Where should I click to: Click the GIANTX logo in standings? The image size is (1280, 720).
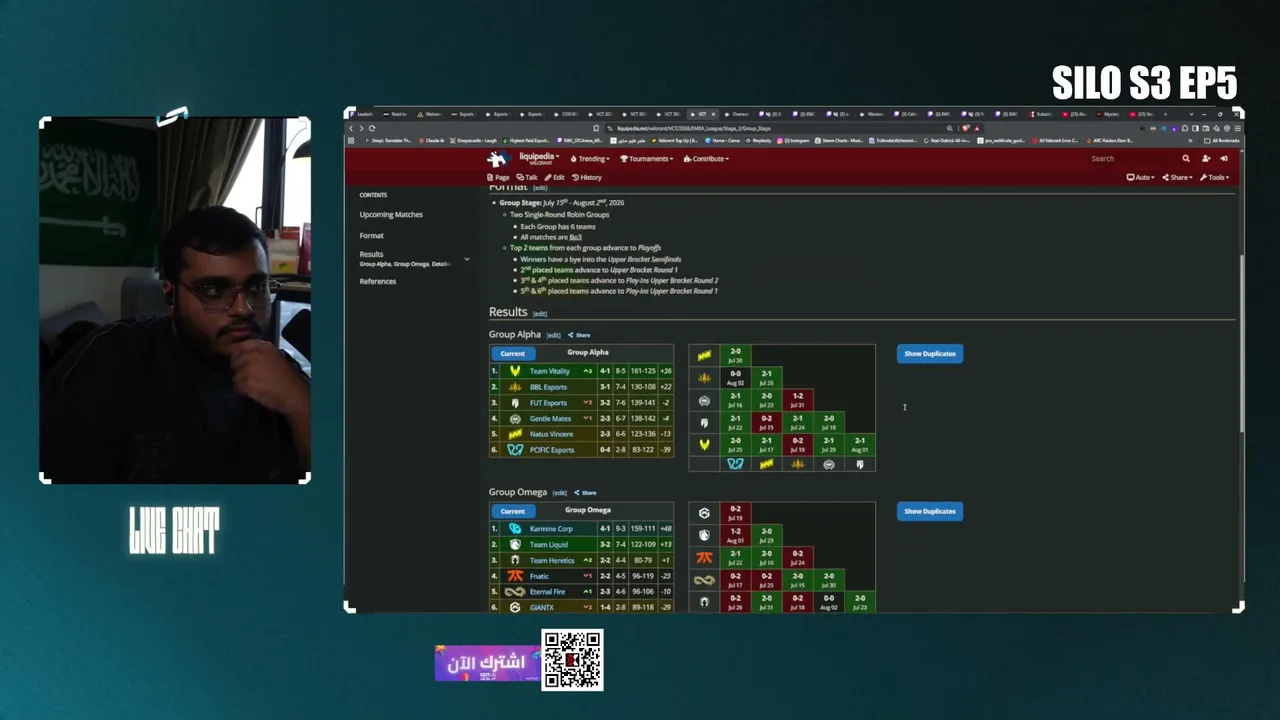(515, 607)
